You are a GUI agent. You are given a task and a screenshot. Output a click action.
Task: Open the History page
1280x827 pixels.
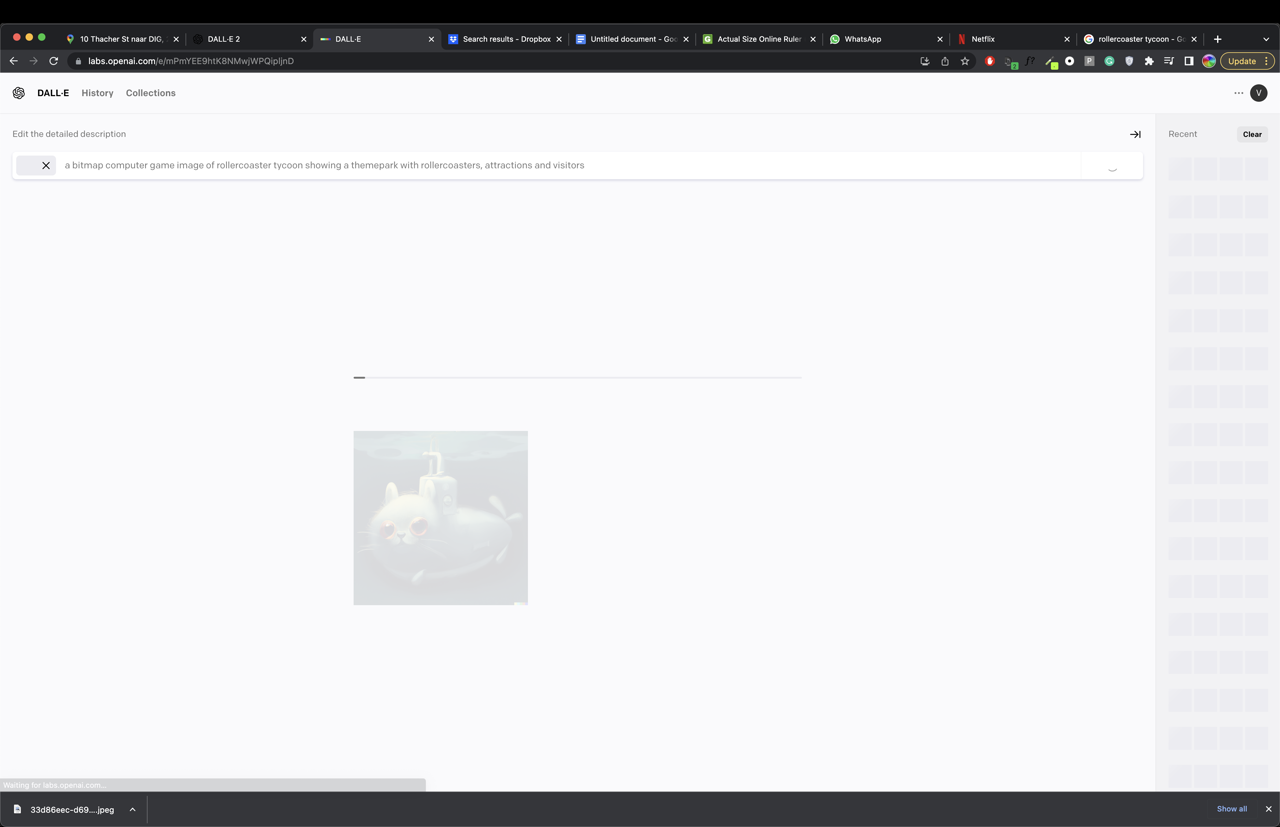point(97,93)
